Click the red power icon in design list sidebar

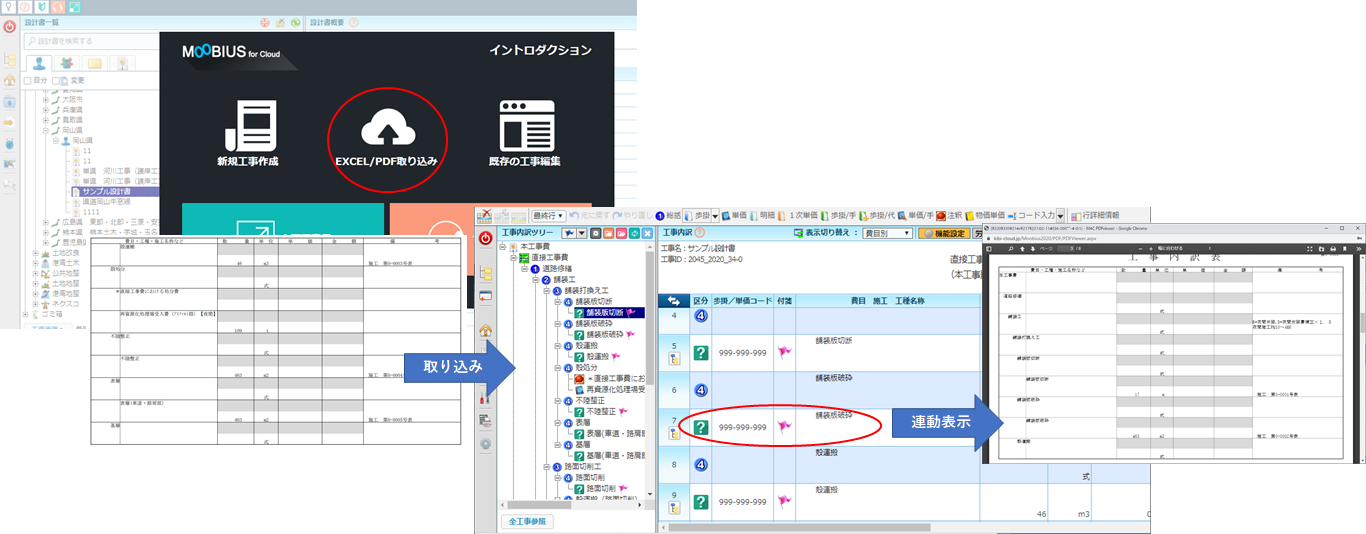(x=10, y=27)
